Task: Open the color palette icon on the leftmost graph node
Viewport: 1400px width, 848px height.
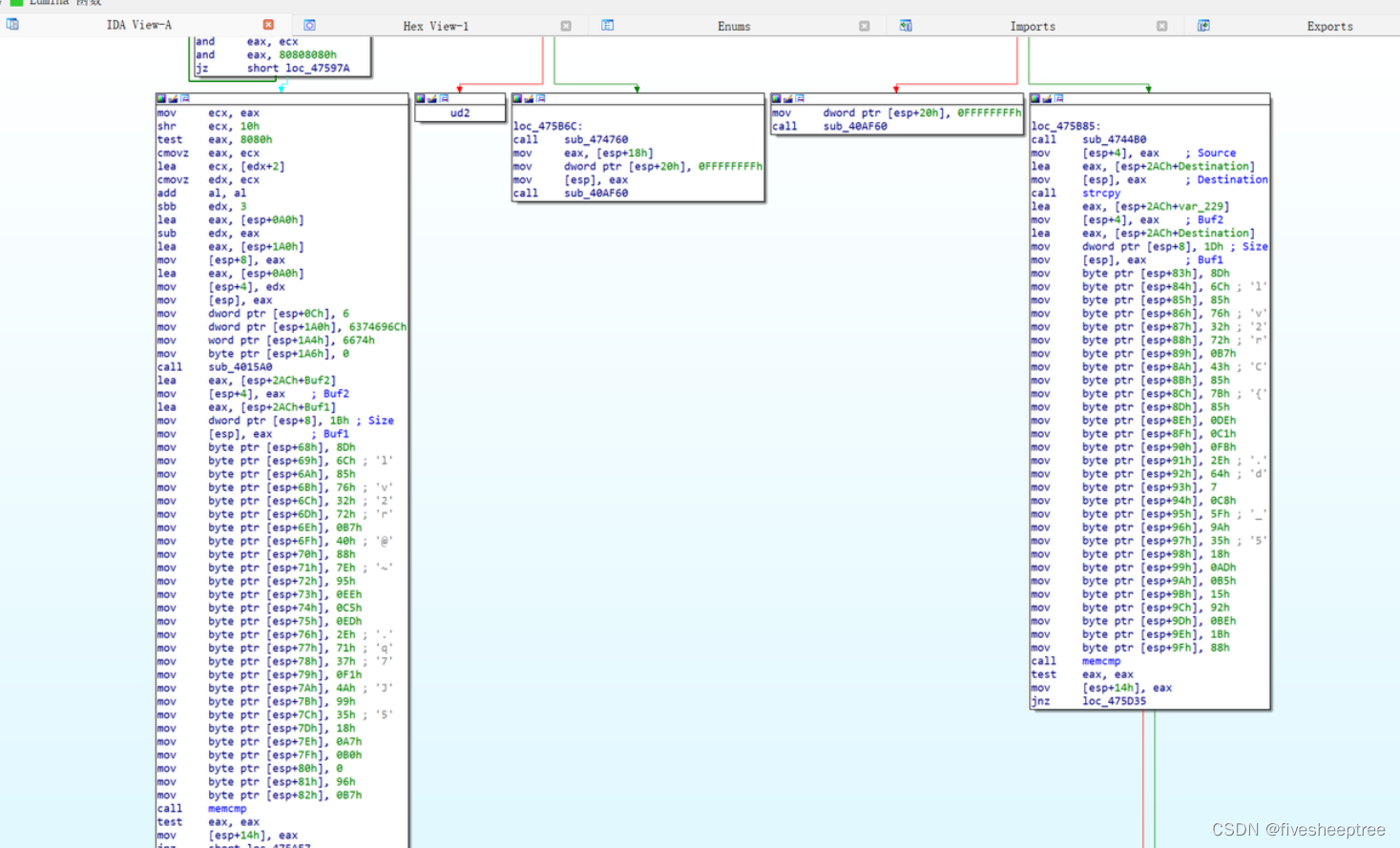Action: pos(163,97)
